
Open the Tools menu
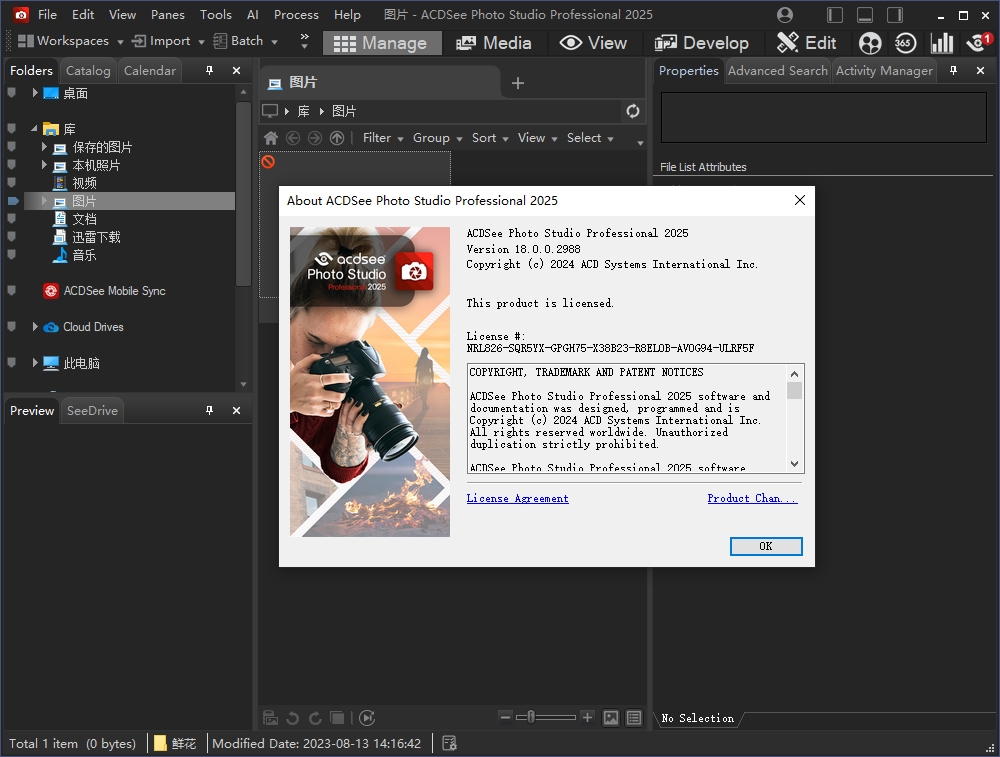tap(215, 15)
